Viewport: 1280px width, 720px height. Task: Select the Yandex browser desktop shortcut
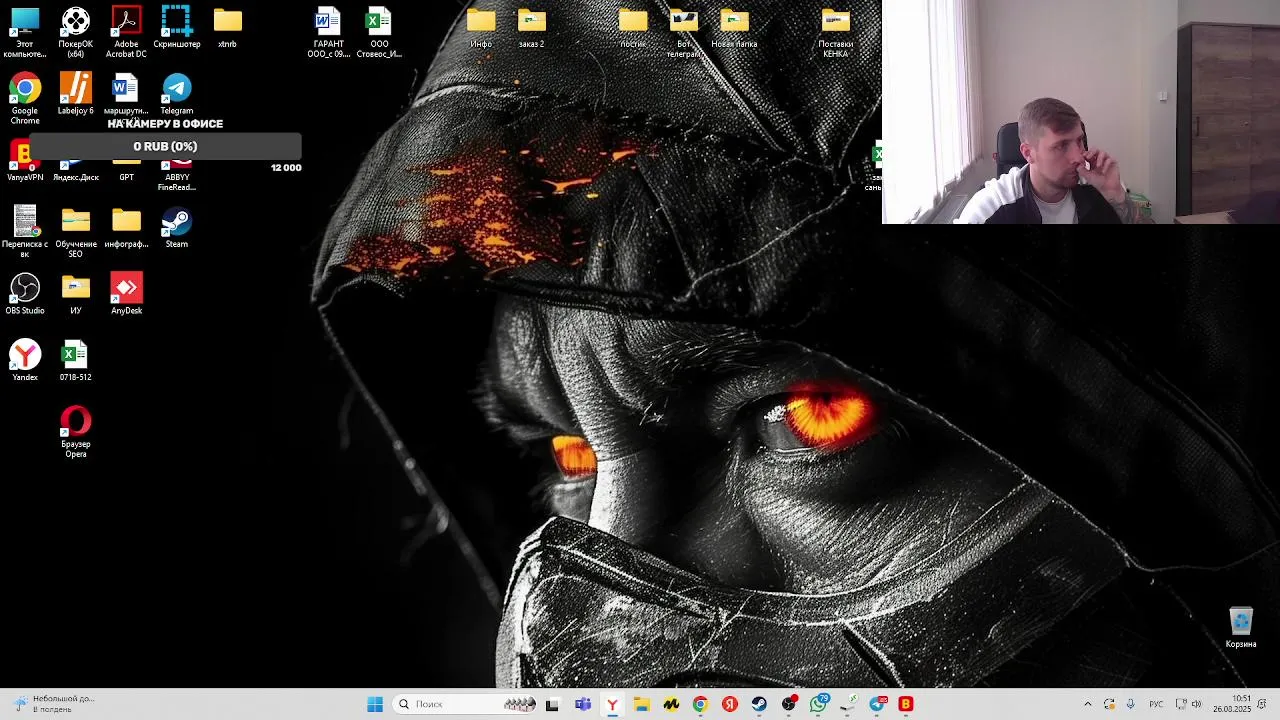pyautogui.click(x=25, y=360)
